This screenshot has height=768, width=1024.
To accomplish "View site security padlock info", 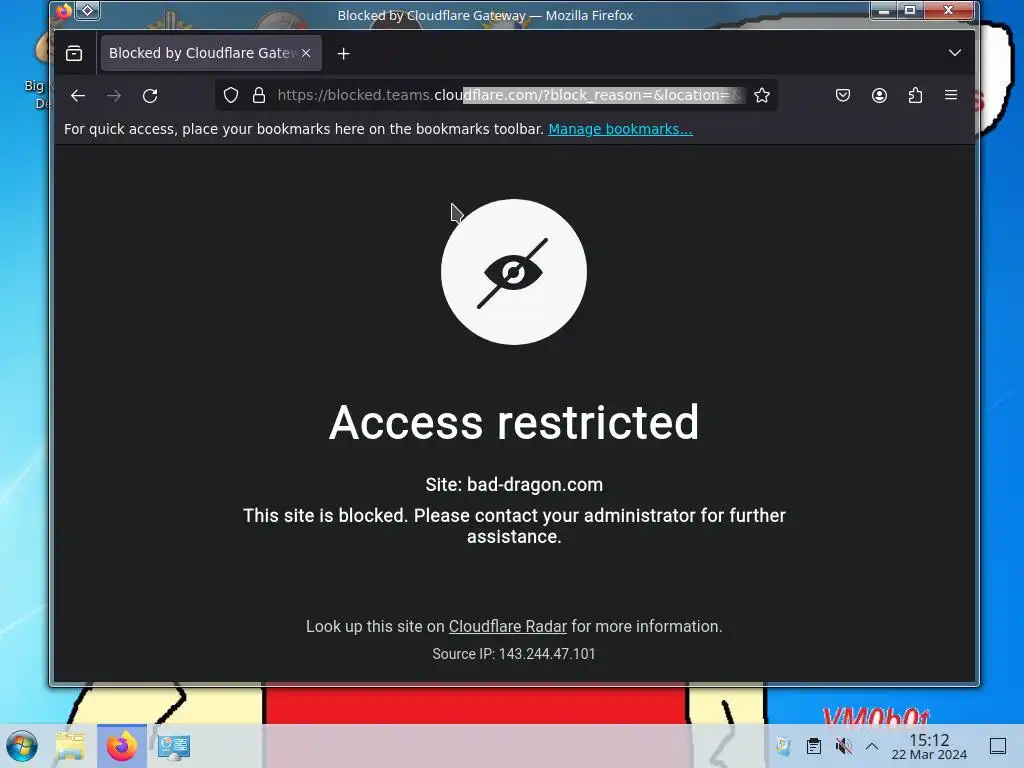I will point(259,95).
